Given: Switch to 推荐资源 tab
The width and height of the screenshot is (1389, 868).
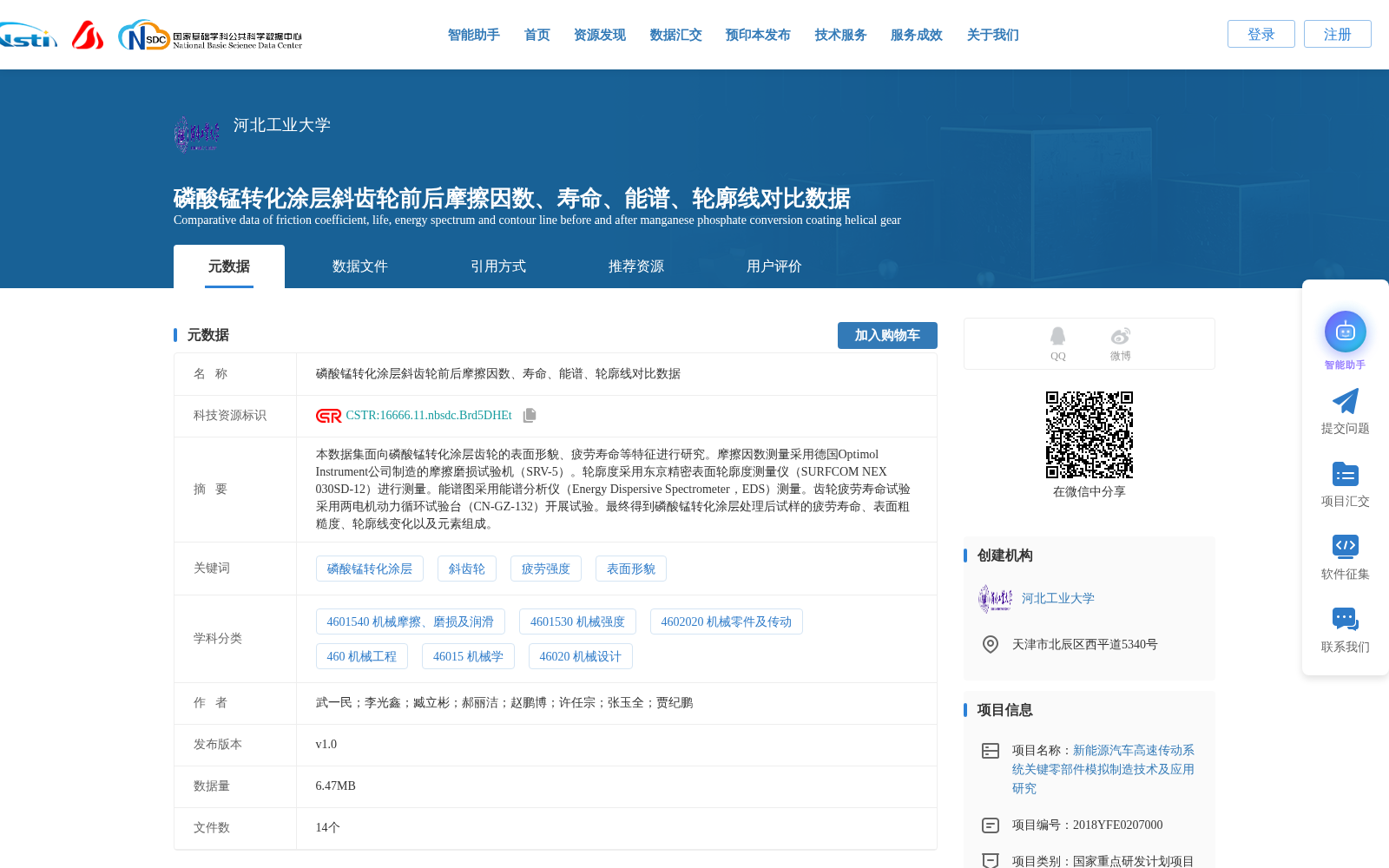Looking at the screenshot, I should (x=636, y=266).
